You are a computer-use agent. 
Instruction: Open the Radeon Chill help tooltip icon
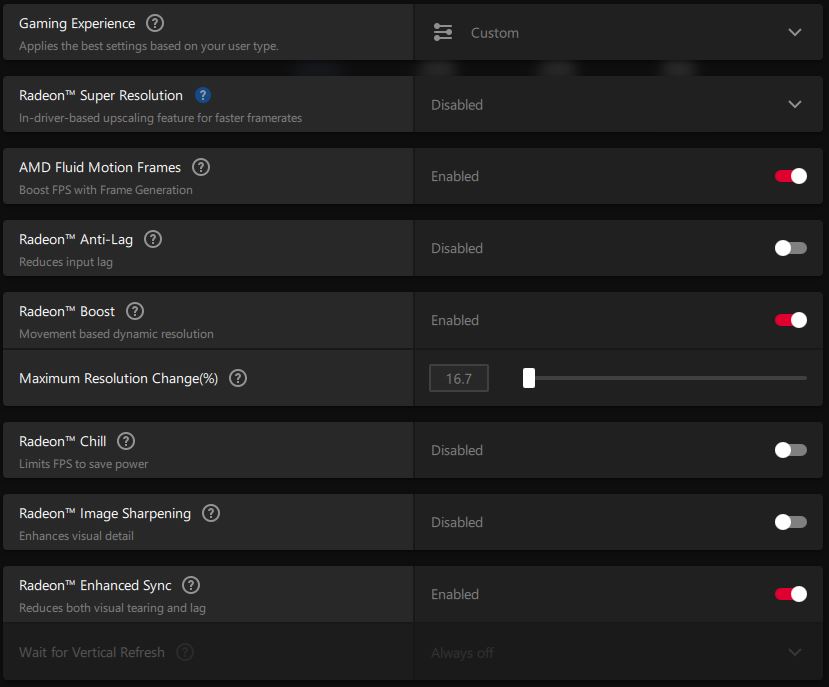point(126,441)
